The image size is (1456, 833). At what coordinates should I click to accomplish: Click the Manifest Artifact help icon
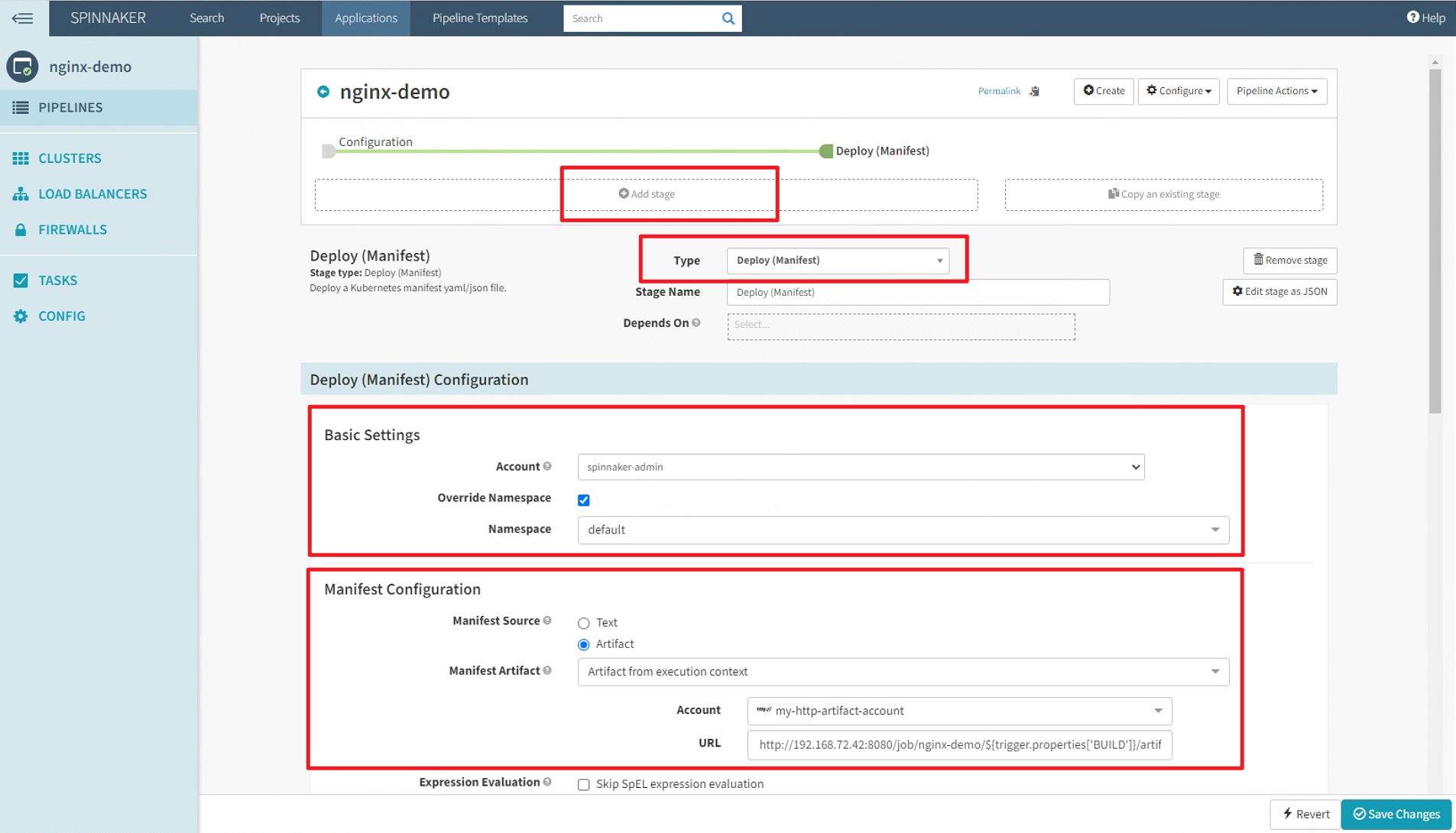pos(547,670)
